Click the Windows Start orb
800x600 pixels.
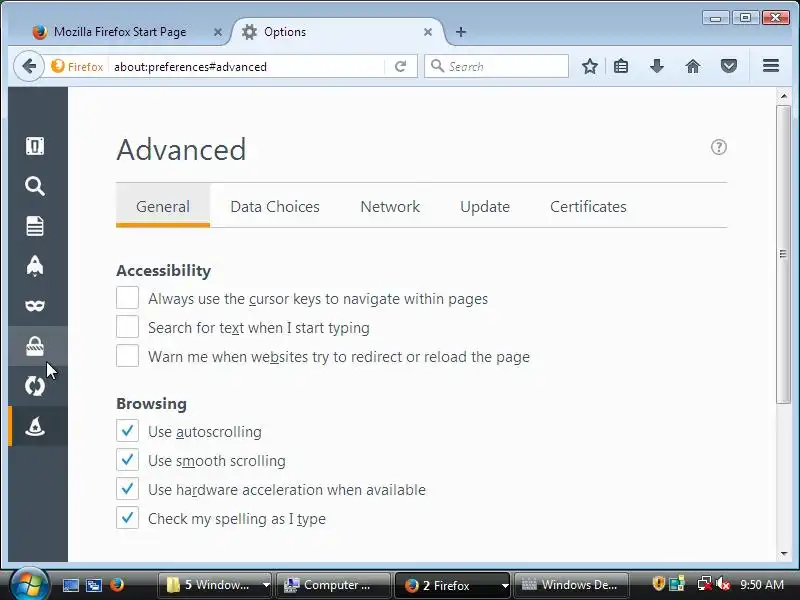pos(29,584)
